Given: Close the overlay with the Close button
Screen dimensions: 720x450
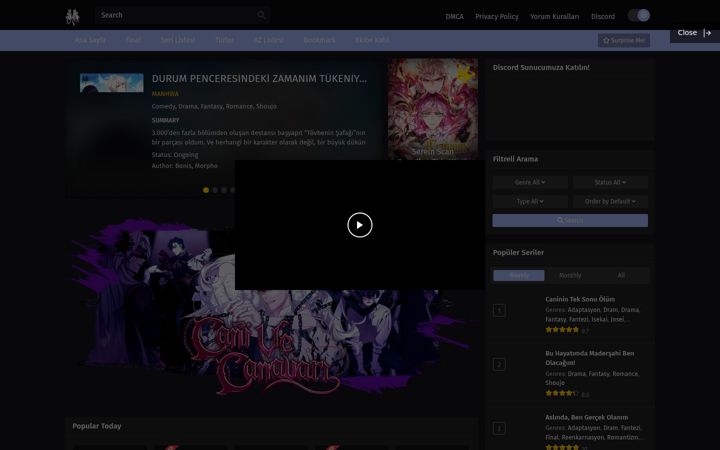Looking at the screenshot, I should pos(694,33).
